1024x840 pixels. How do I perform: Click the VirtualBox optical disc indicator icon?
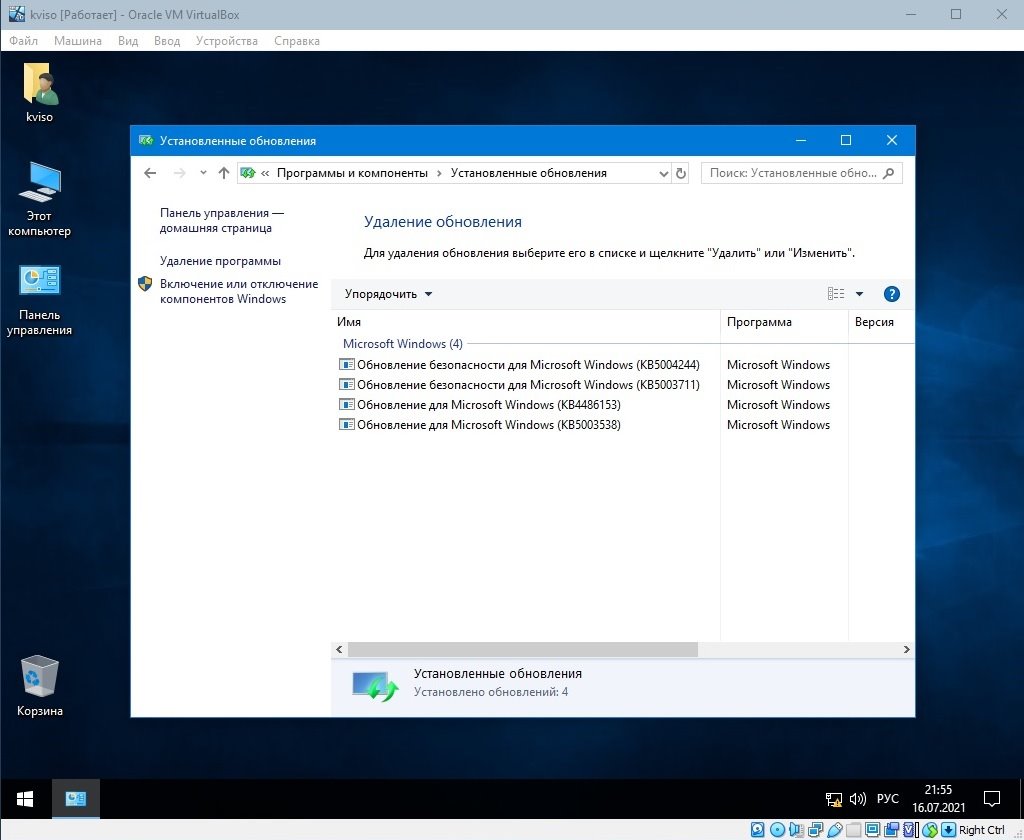click(x=777, y=830)
